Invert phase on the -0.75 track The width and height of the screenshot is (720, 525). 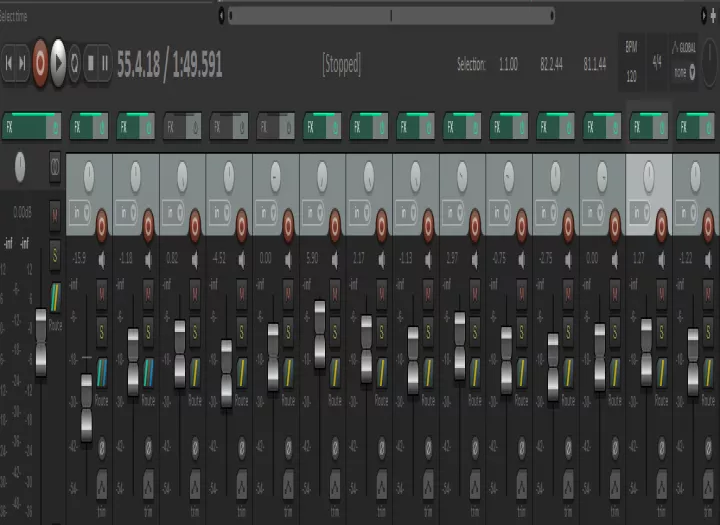(521, 446)
